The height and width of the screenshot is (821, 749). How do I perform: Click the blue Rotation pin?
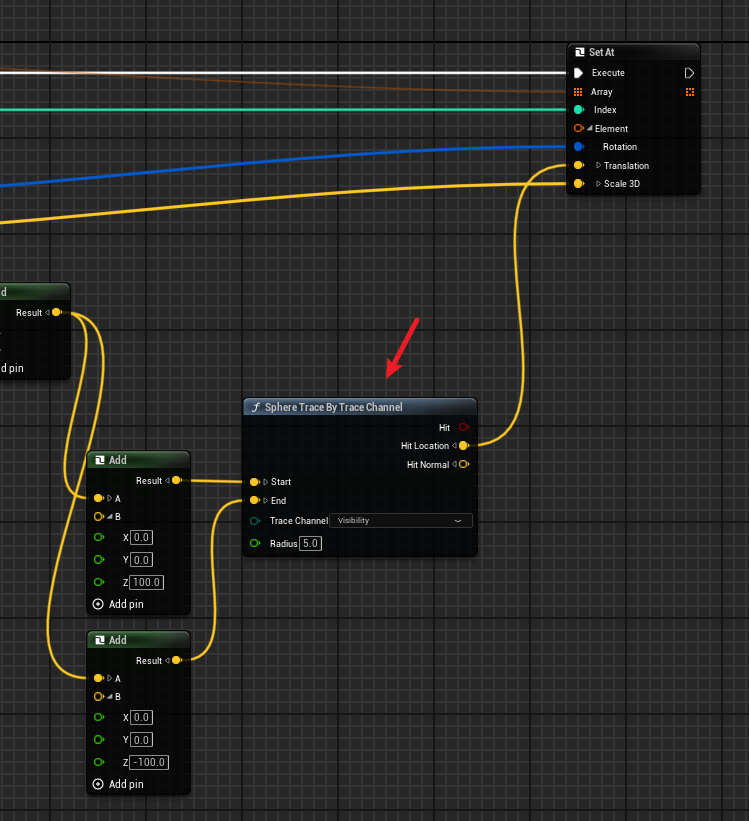579,147
